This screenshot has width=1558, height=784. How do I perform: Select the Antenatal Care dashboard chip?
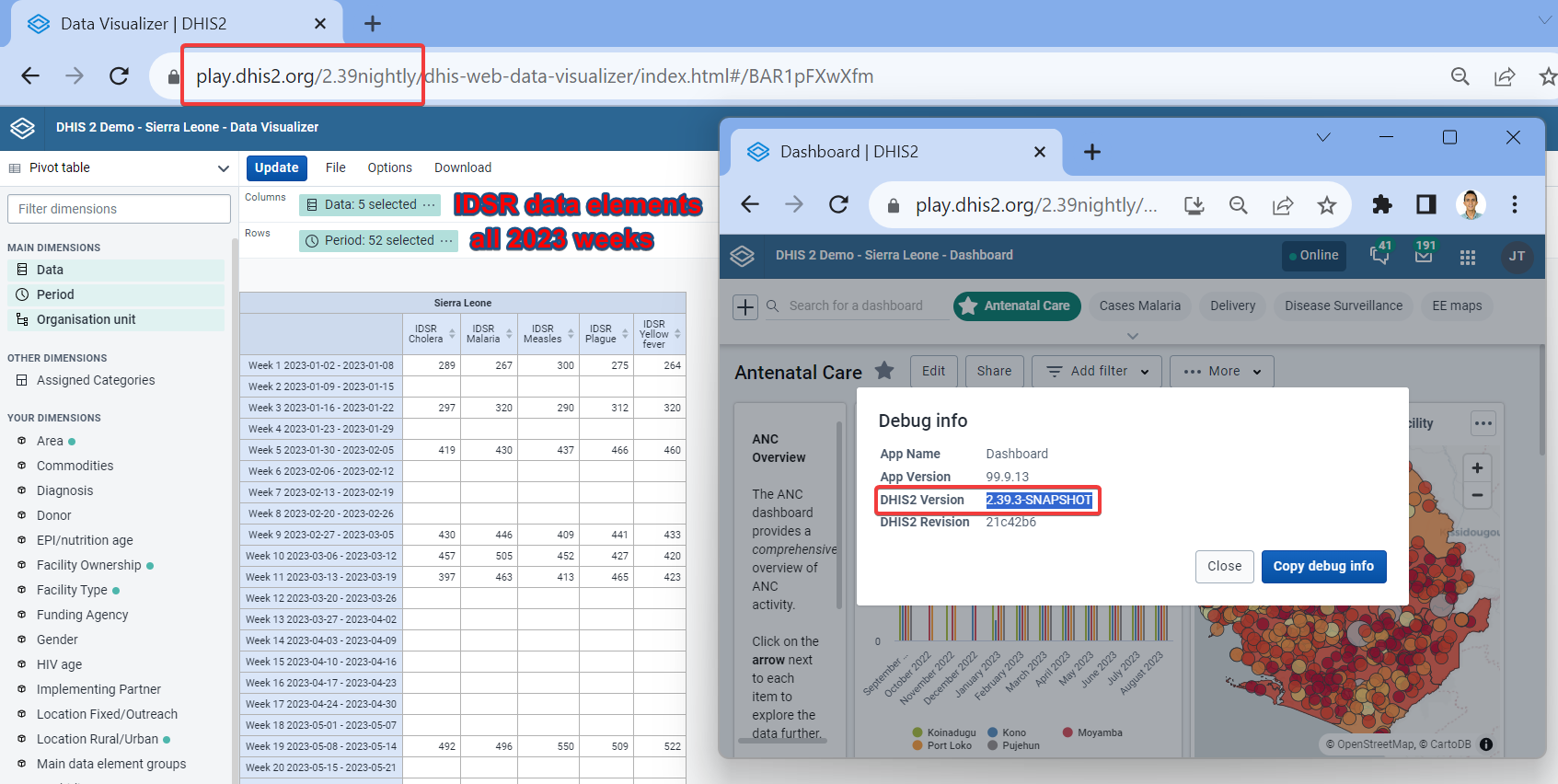[1015, 306]
